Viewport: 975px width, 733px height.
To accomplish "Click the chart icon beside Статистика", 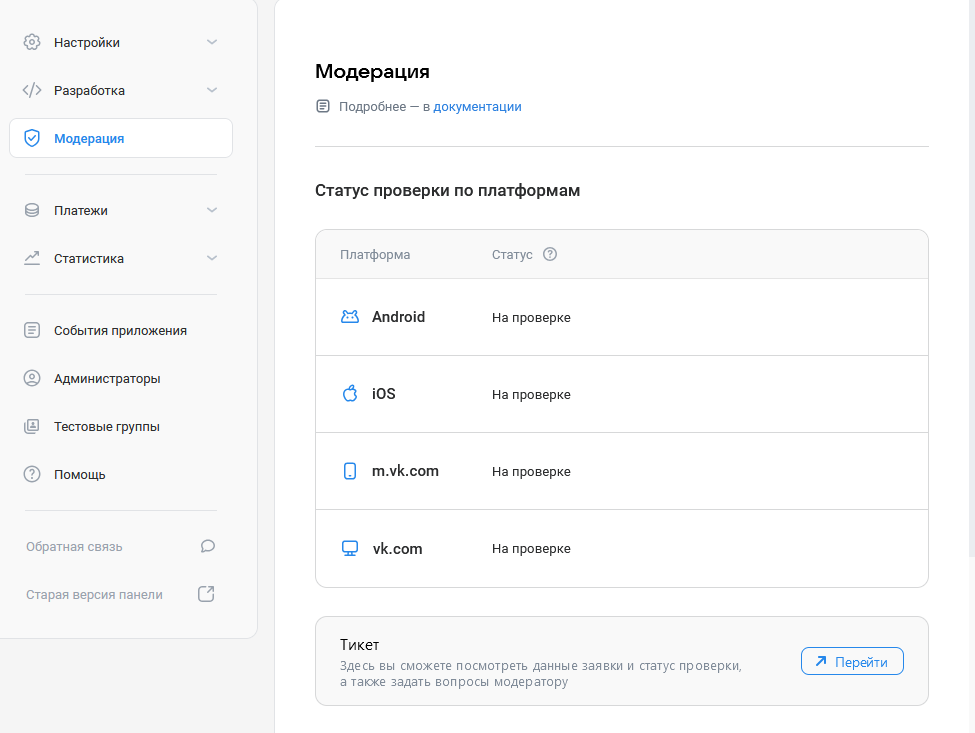I will 32,257.
